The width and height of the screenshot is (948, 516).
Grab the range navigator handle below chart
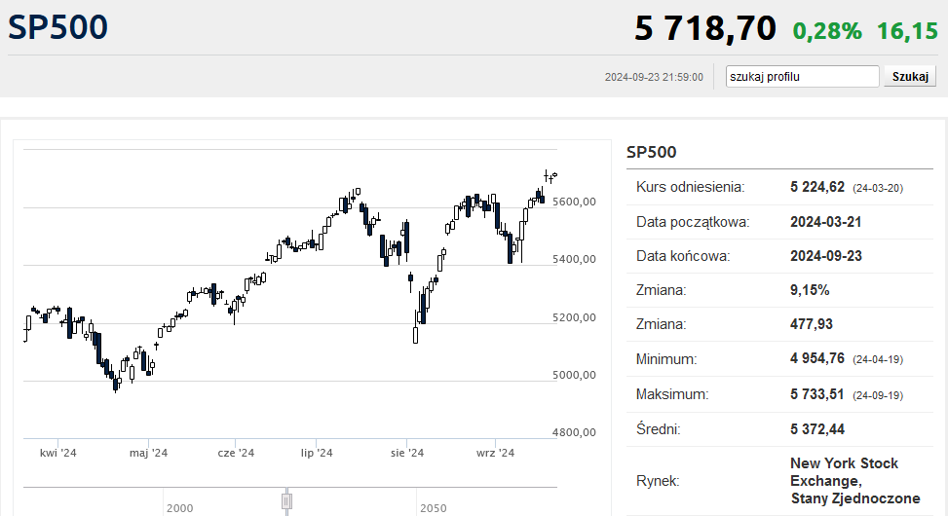(287, 501)
